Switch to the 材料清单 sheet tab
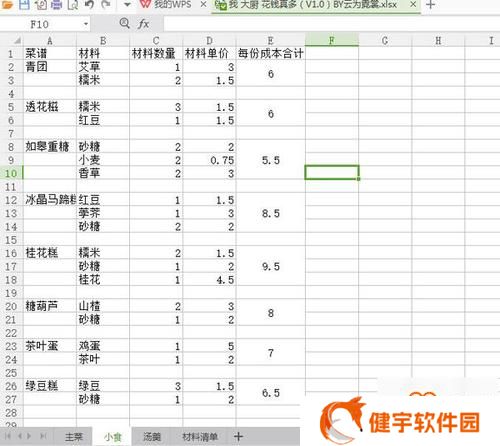 pyautogui.click(x=200, y=437)
